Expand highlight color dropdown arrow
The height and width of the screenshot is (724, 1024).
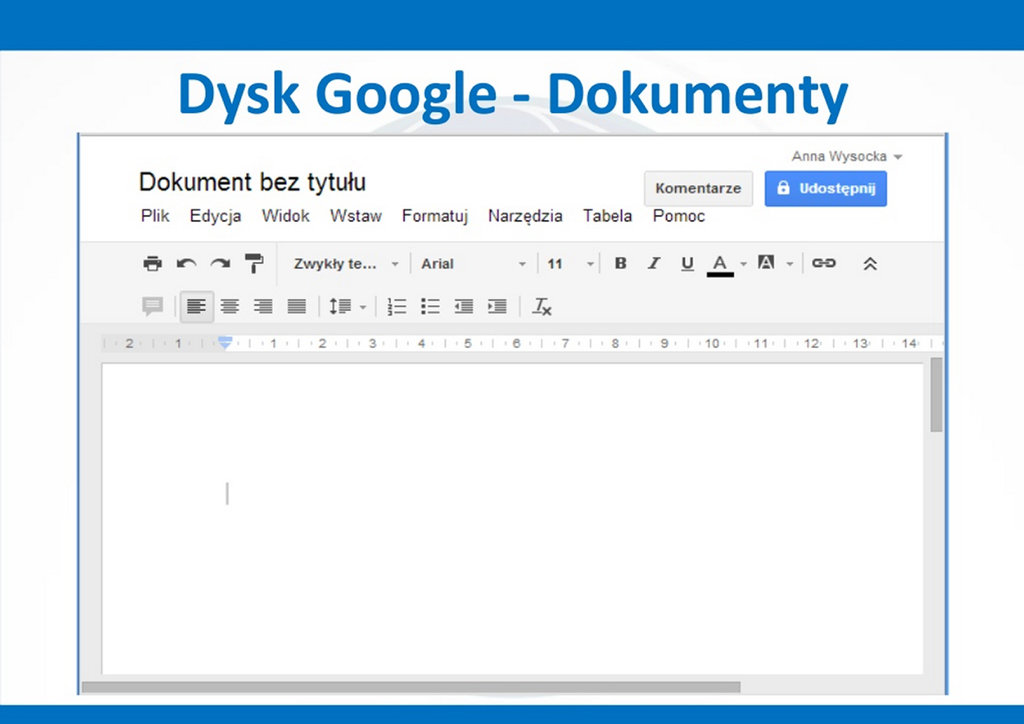coord(790,264)
